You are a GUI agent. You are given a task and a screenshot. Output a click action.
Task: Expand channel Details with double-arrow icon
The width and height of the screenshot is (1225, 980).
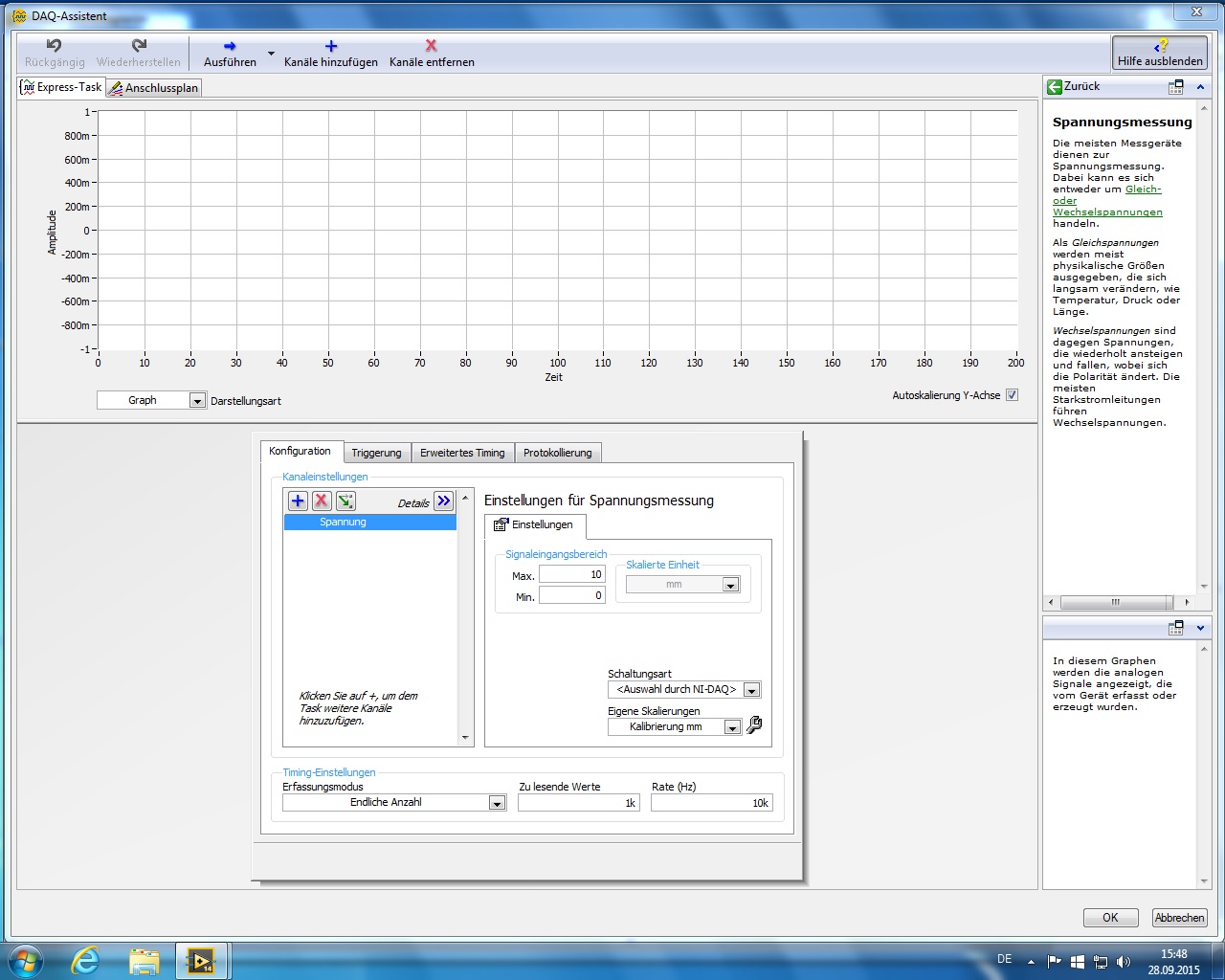click(x=443, y=501)
